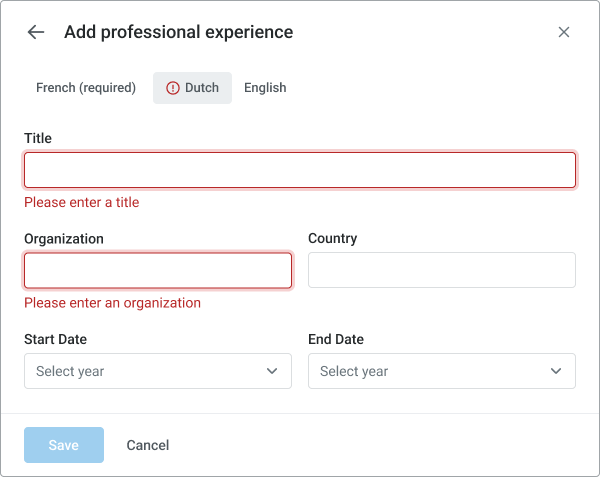Click the "Please enter an organization" error

tap(112, 303)
